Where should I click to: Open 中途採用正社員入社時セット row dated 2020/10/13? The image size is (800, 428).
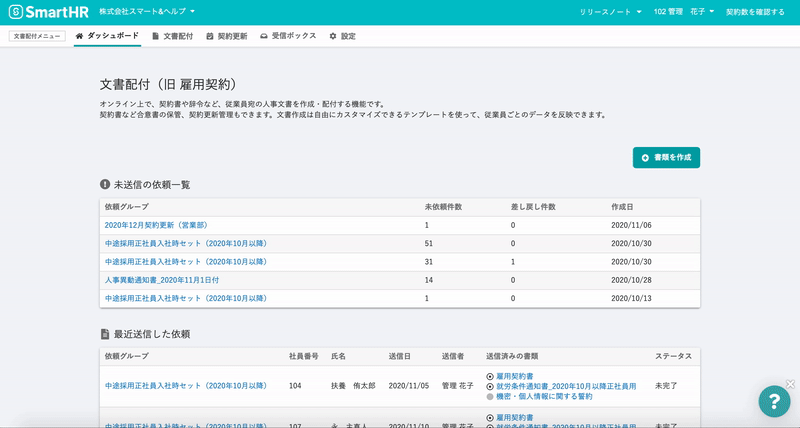[x=186, y=298]
